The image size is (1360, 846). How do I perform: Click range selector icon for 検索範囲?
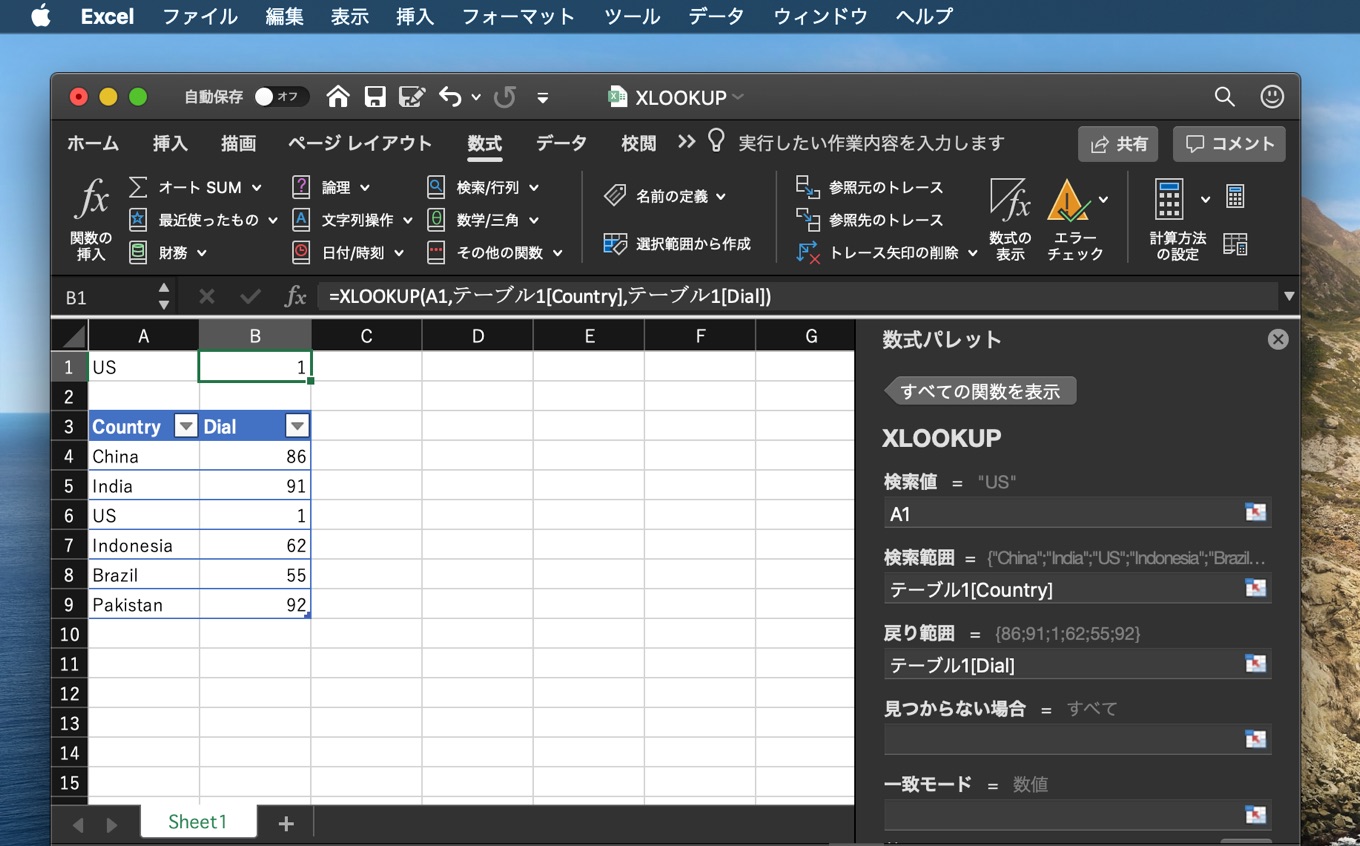coord(1255,588)
